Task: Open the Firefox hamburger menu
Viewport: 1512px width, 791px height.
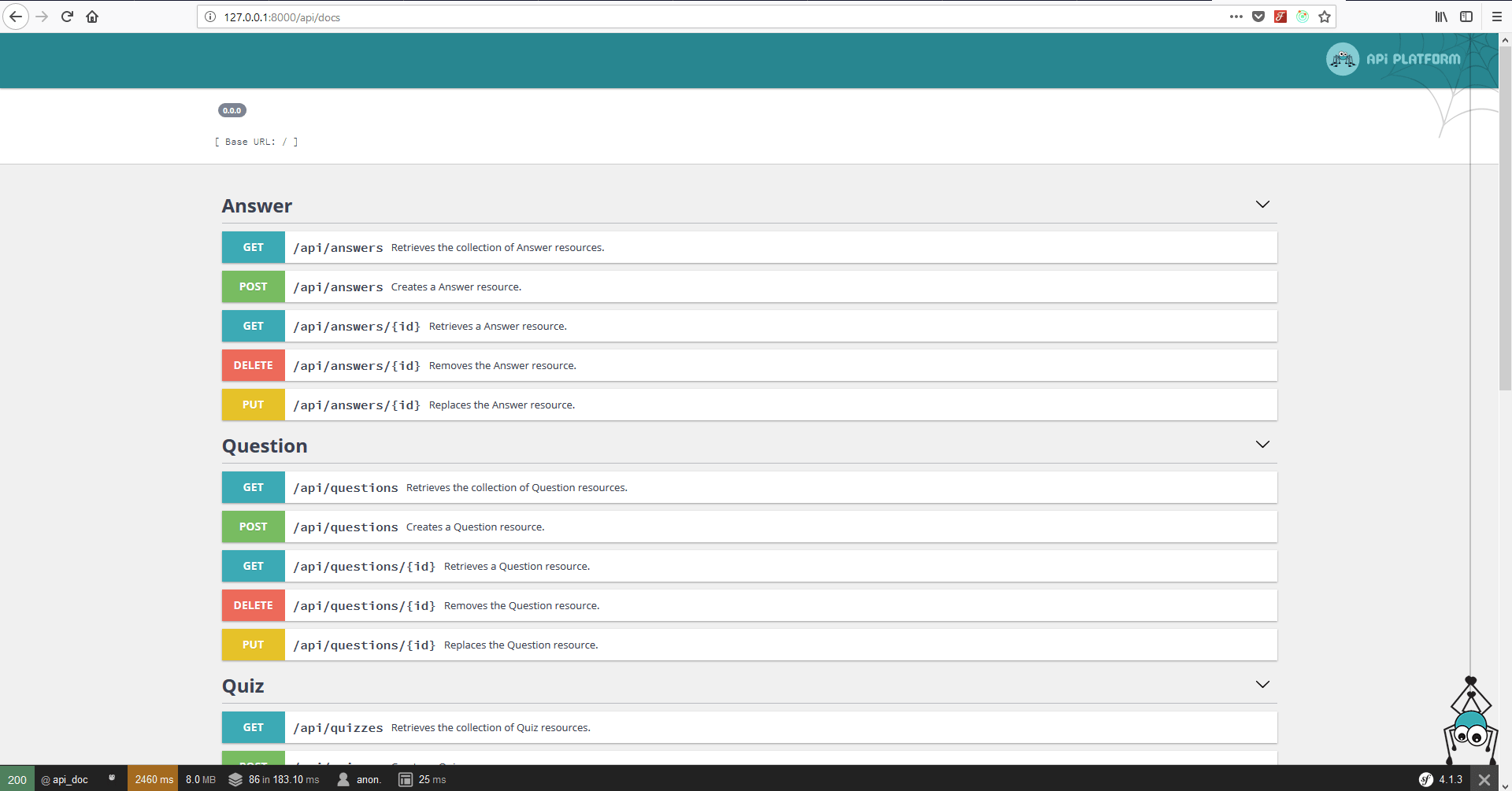Action: point(1497,17)
